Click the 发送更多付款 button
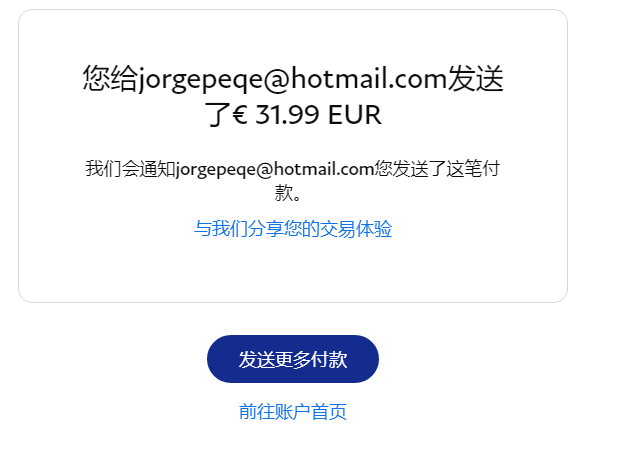 click(x=293, y=359)
